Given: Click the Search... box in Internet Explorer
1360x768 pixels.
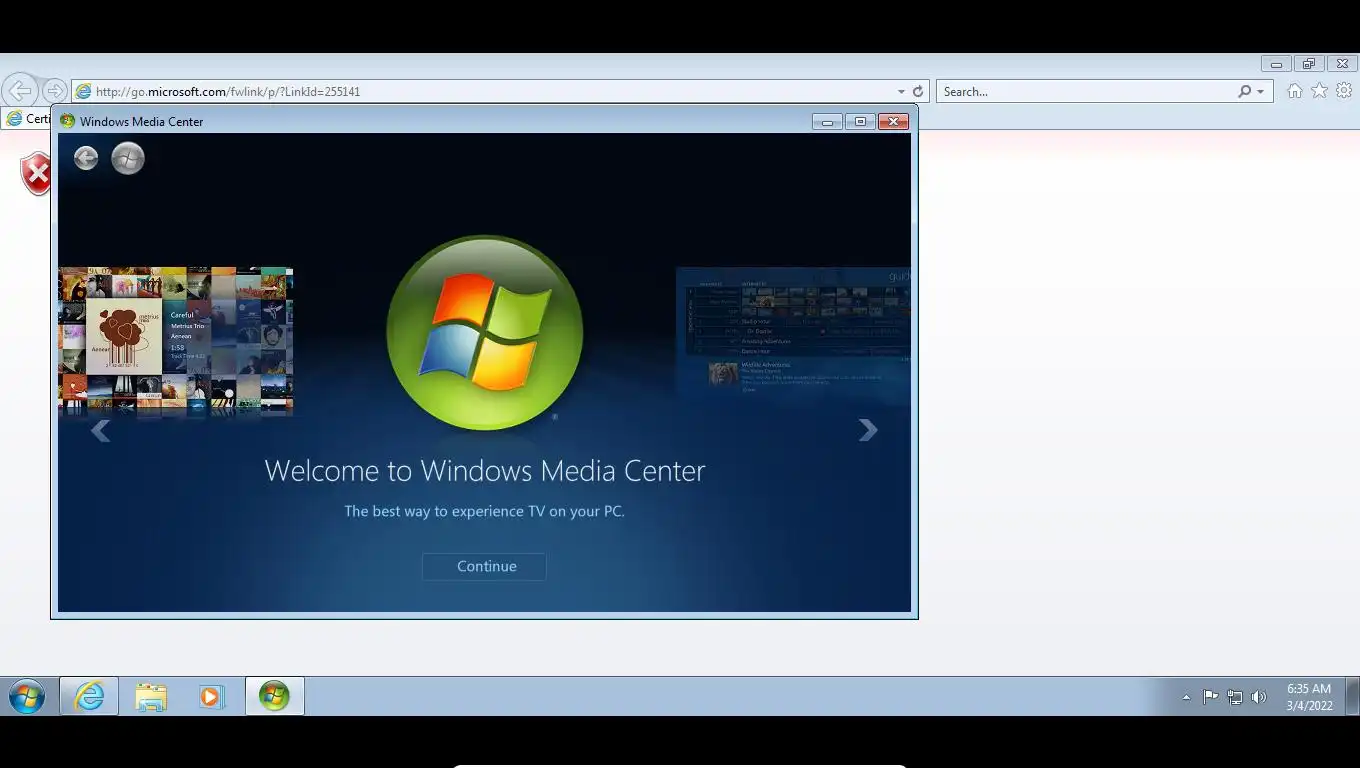Looking at the screenshot, I should [1085, 91].
